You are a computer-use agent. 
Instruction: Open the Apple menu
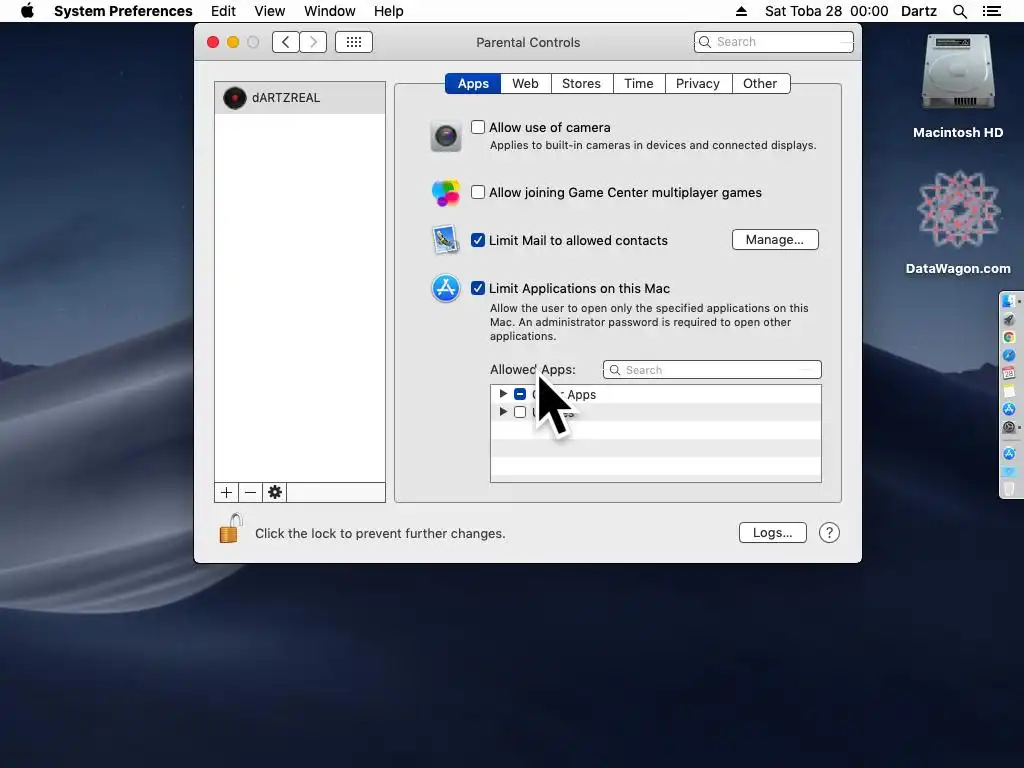click(27, 11)
